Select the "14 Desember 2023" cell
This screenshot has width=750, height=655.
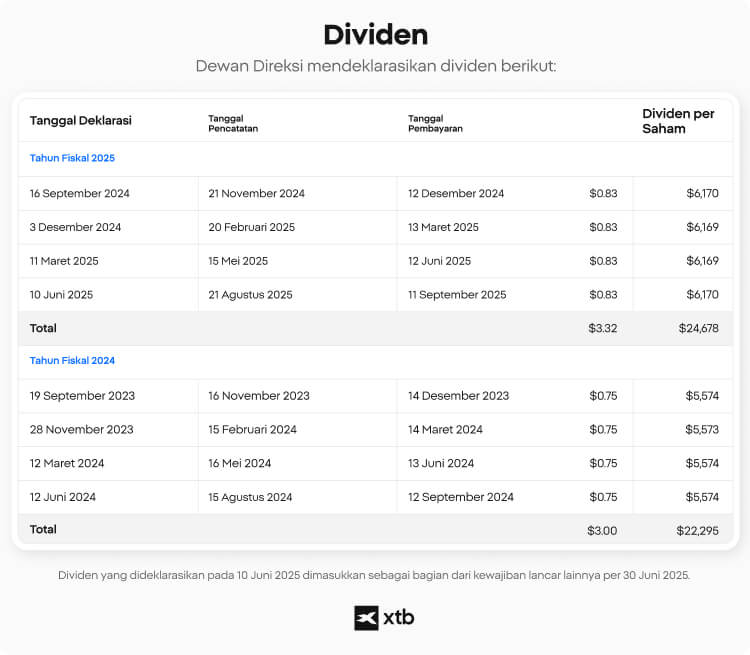pos(458,396)
